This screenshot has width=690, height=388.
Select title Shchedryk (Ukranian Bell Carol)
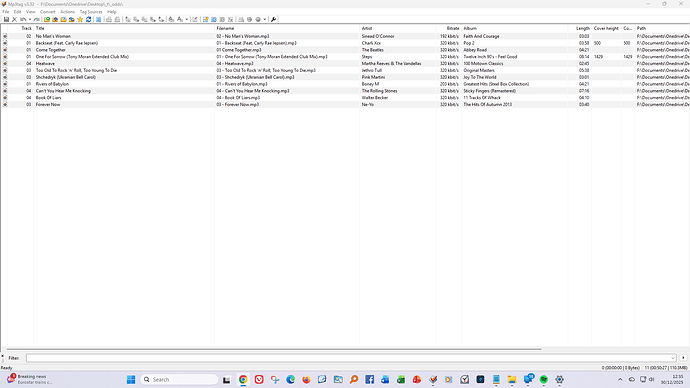coord(66,77)
